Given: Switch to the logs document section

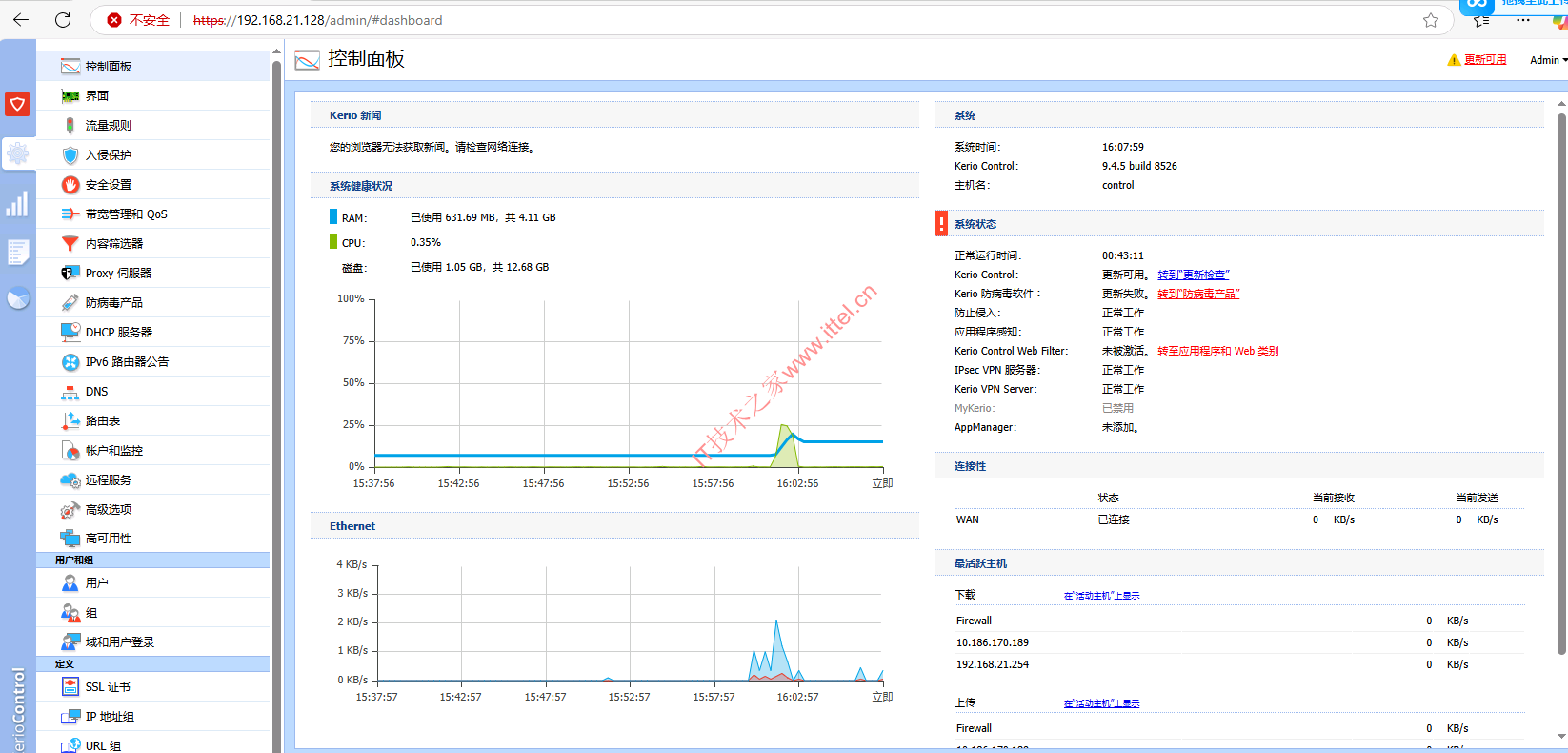Looking at the screenshot, I should 18,252.
